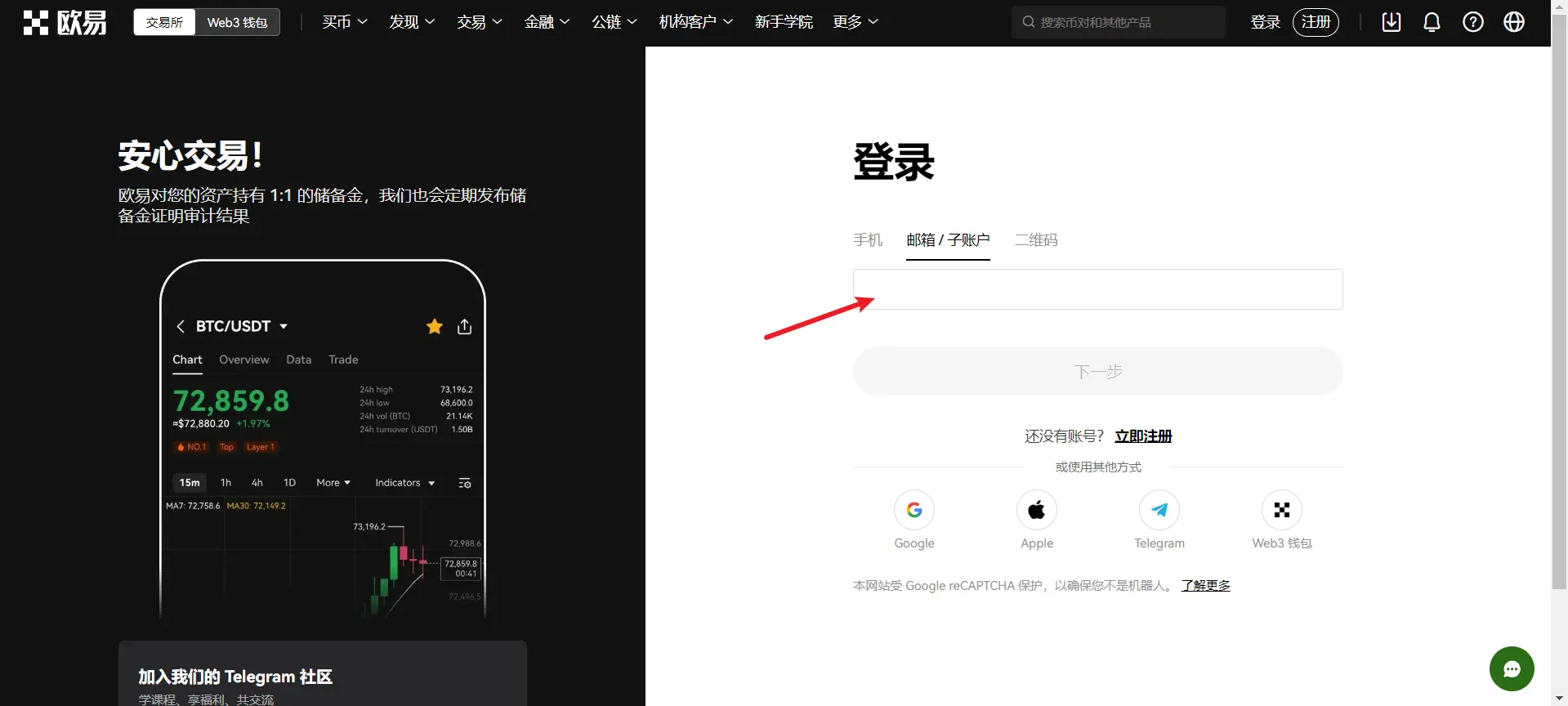Click the email / sub-account input field
1568x706 pixels.
1097,289
